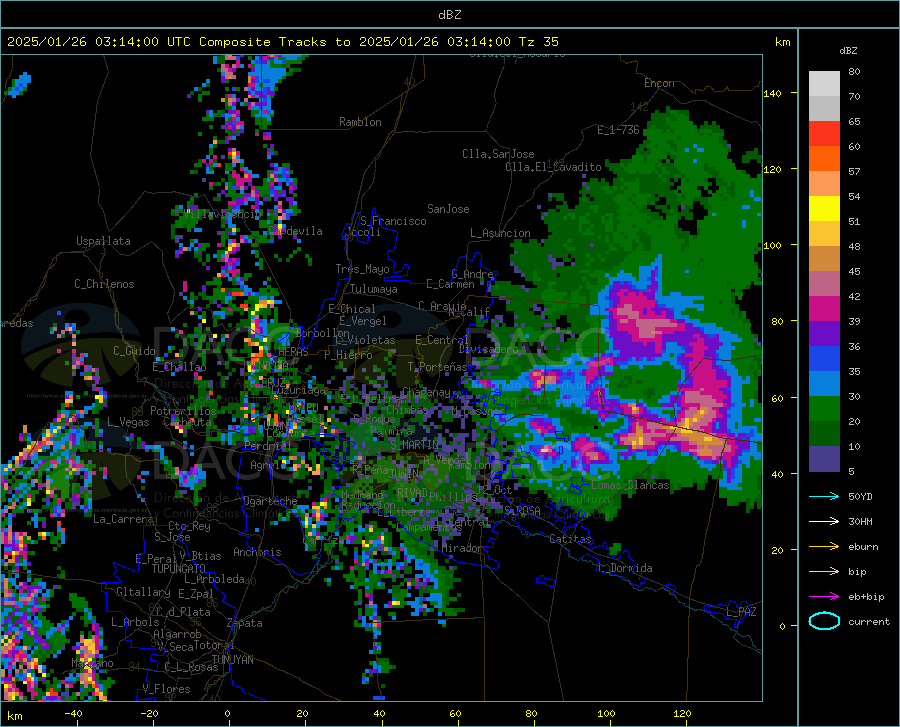Screen dimensions: 900x727
Task: Click the '100' tick on the vertical axis
Action: tap(773, 245)
